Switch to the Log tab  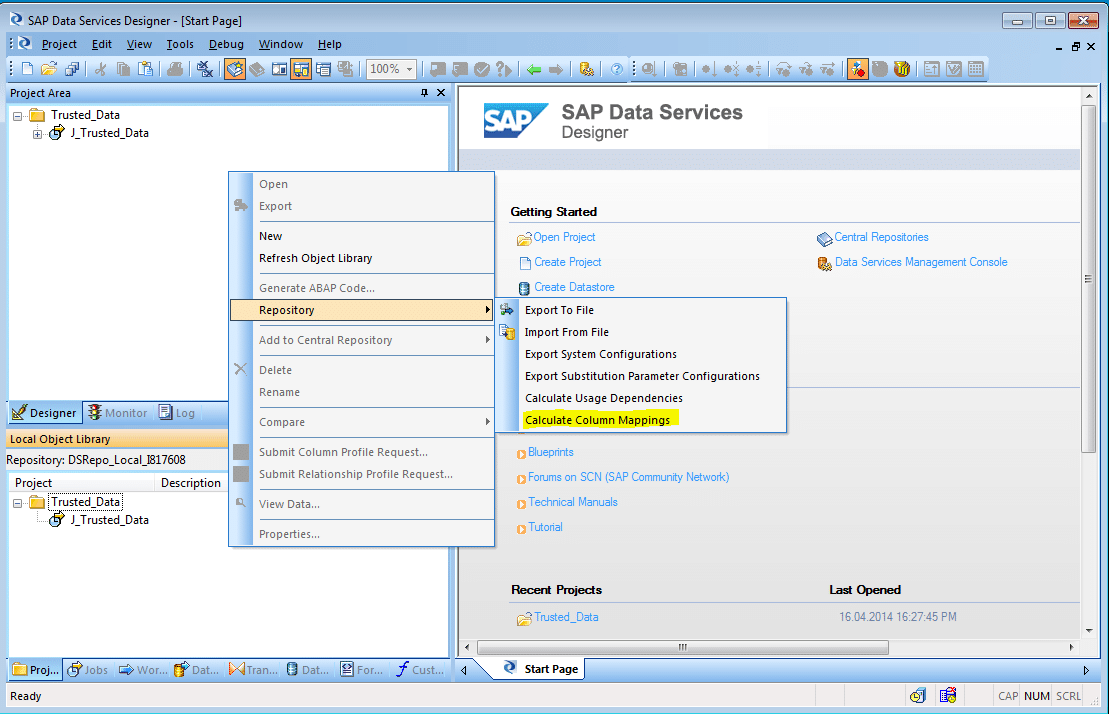177,412
